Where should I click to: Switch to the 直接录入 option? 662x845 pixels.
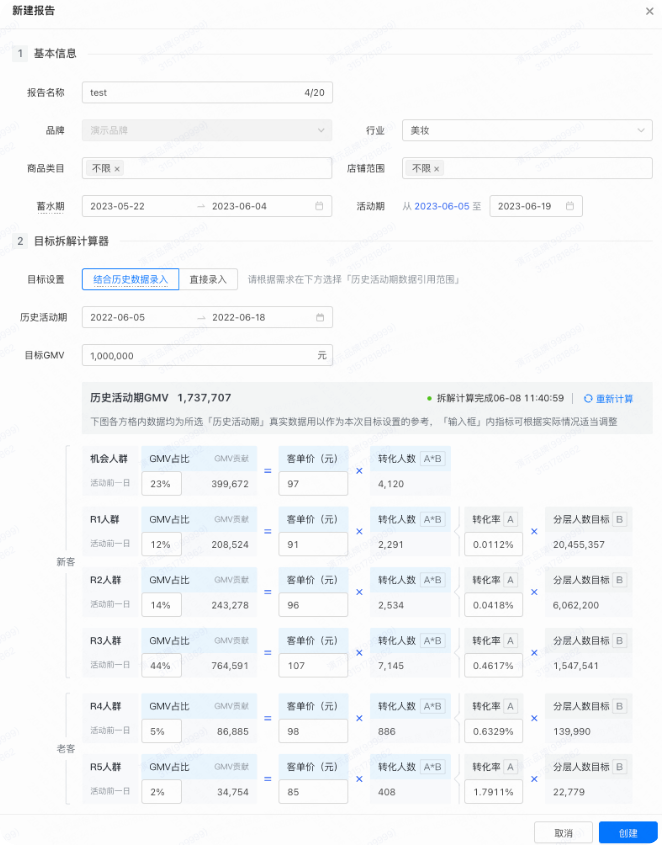point(208,279)
